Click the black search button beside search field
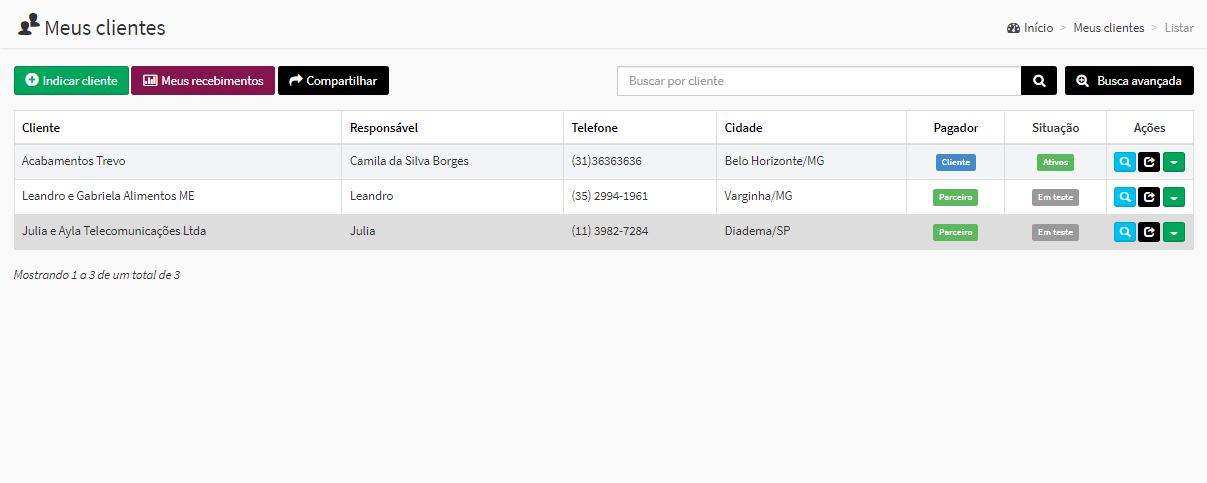The height and width of the screenshot is (483, 1207). pos(1039,81)
